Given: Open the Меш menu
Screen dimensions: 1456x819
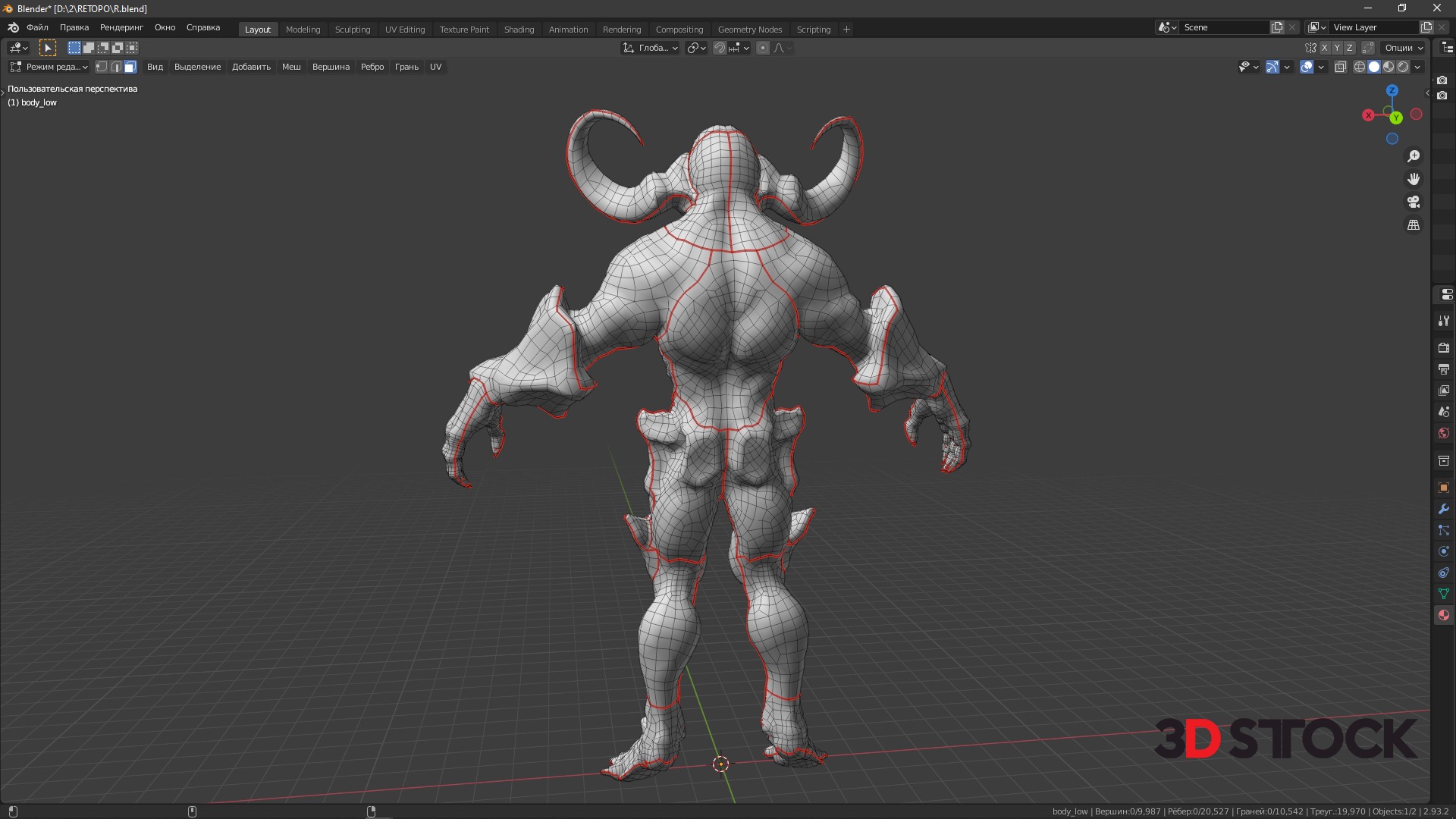Looking at the screenshot, I should (x=291, y=67).
